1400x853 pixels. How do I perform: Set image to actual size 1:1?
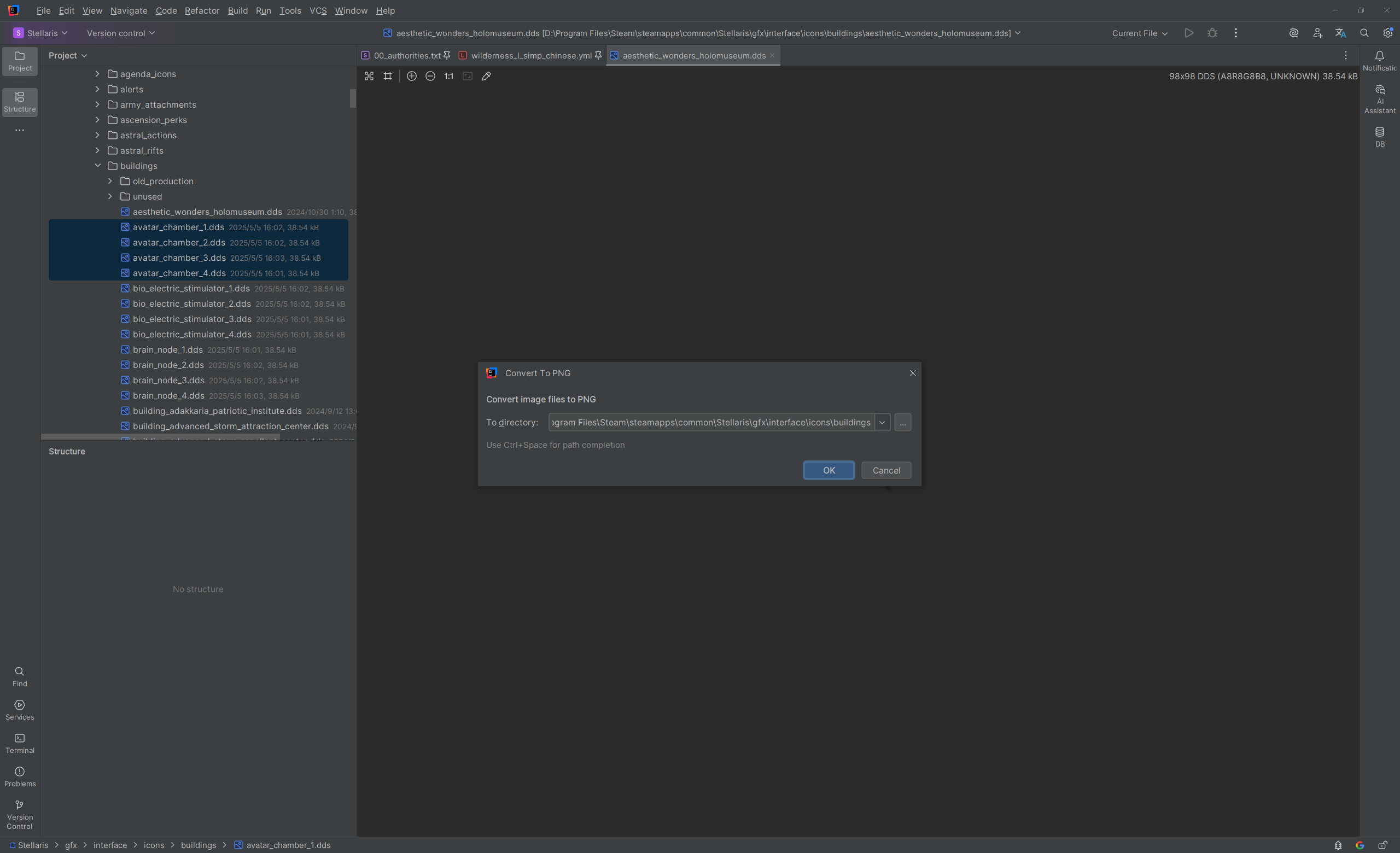coord(449,76)
